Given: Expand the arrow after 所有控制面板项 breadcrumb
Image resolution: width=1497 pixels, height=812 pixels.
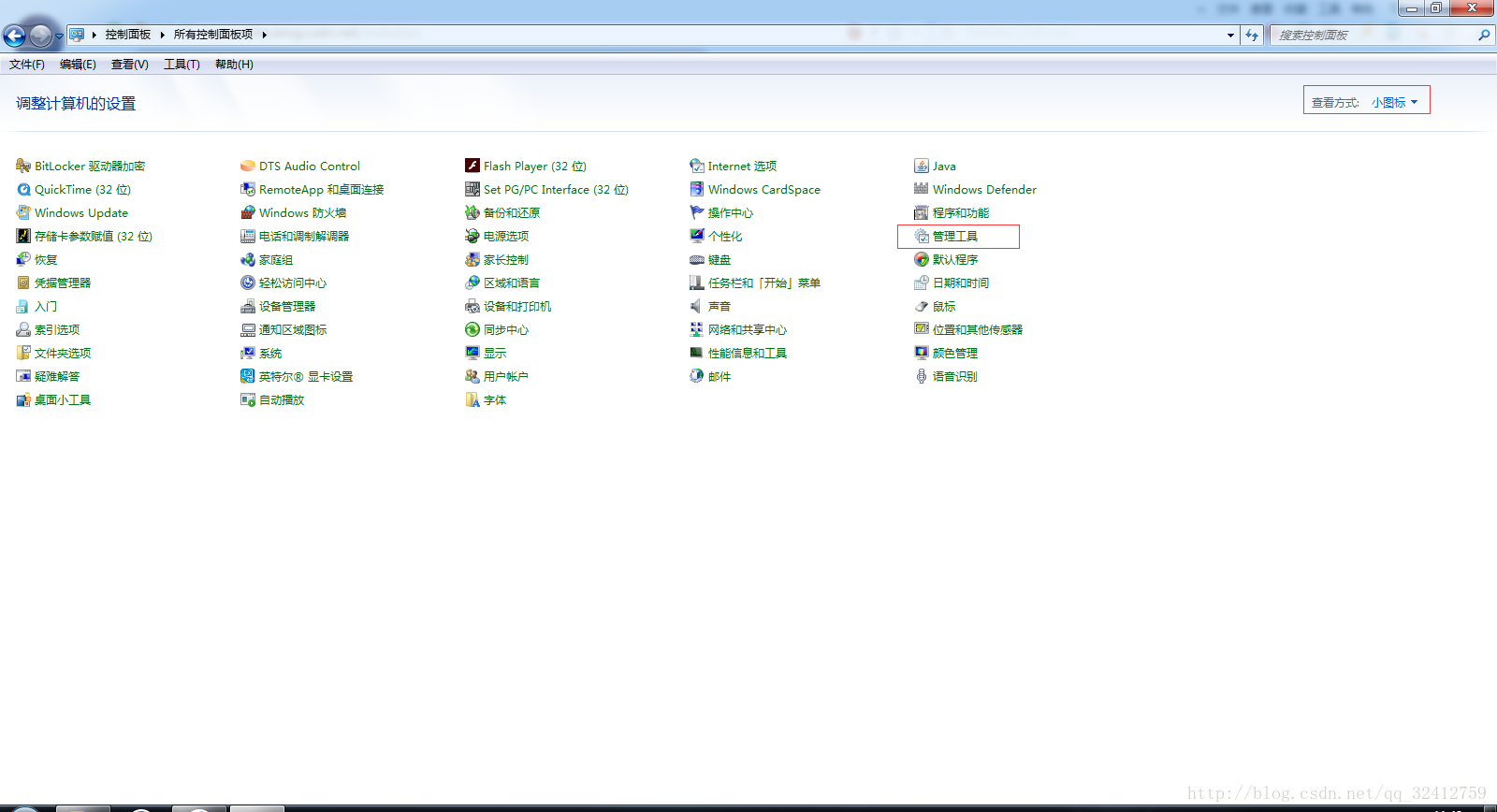Looking at the screenshot, I should click(264, 35).
